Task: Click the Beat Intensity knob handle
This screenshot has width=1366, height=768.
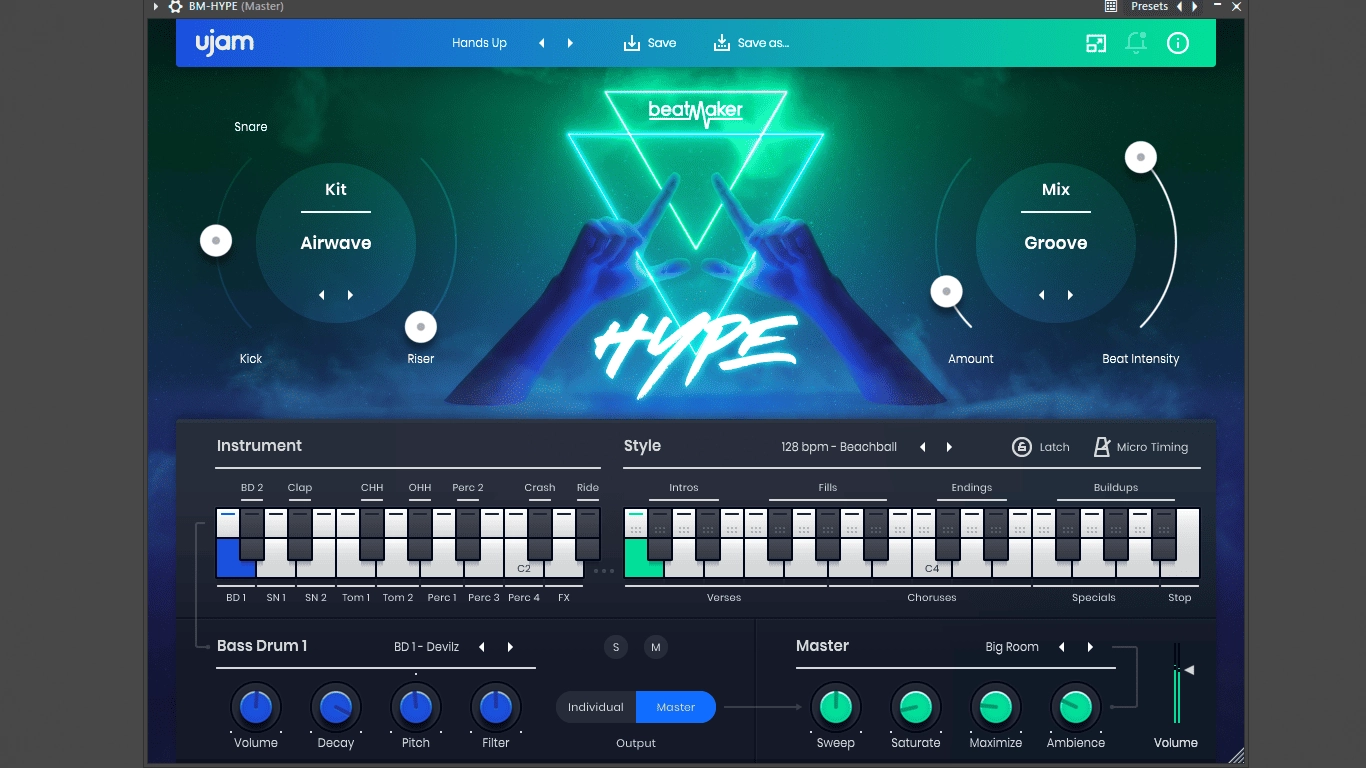Action: point(1141,157)
